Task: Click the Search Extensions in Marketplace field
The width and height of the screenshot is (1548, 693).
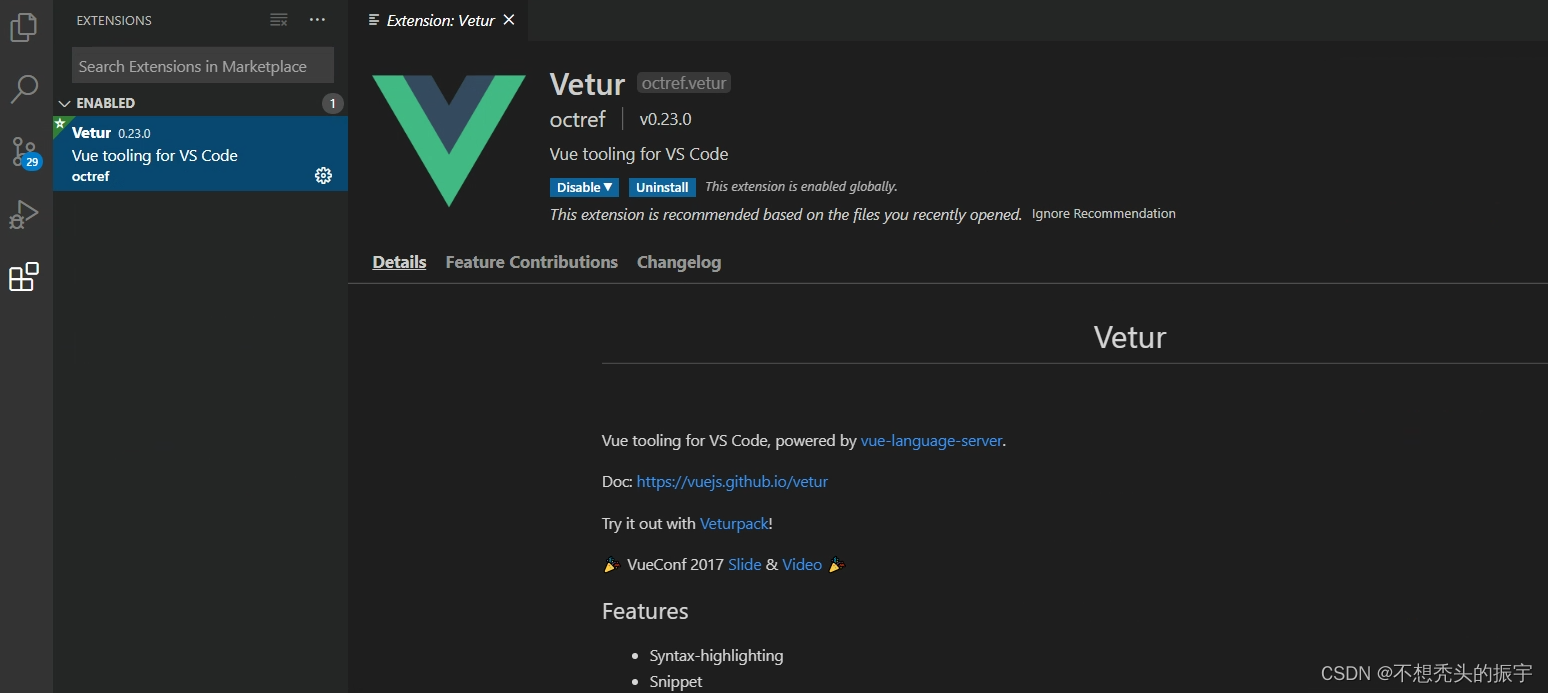Action: point(202,66)
